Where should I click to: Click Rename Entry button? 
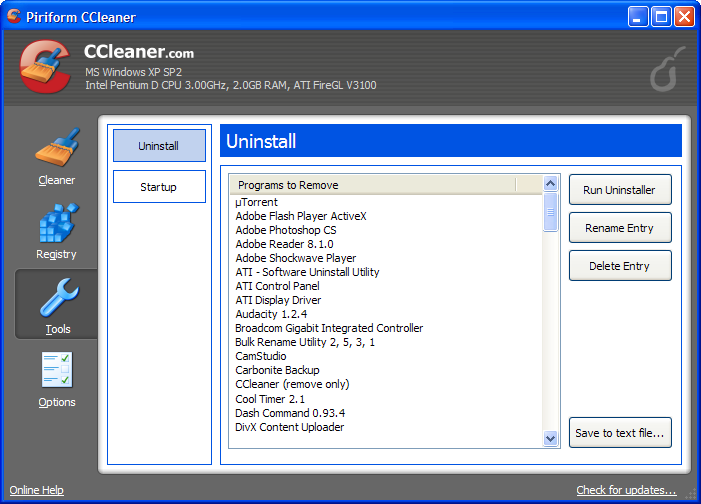click(620, 228)
